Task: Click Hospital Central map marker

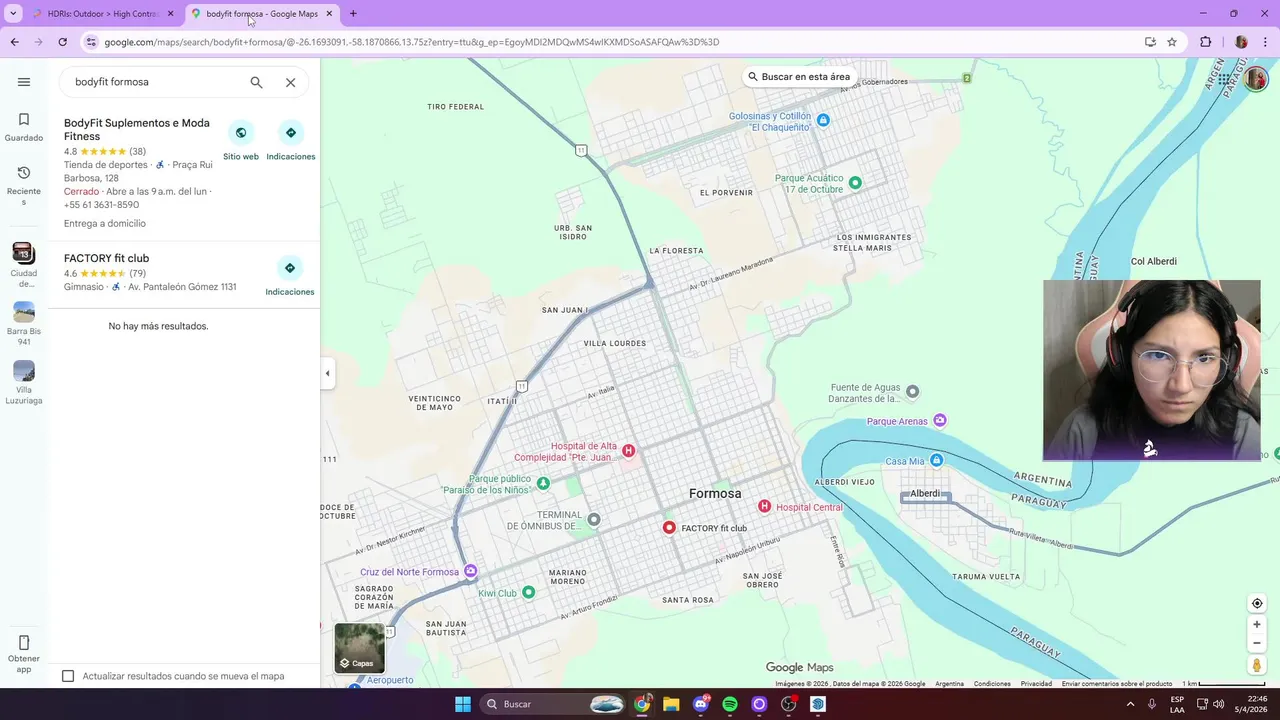Action: 764,506
